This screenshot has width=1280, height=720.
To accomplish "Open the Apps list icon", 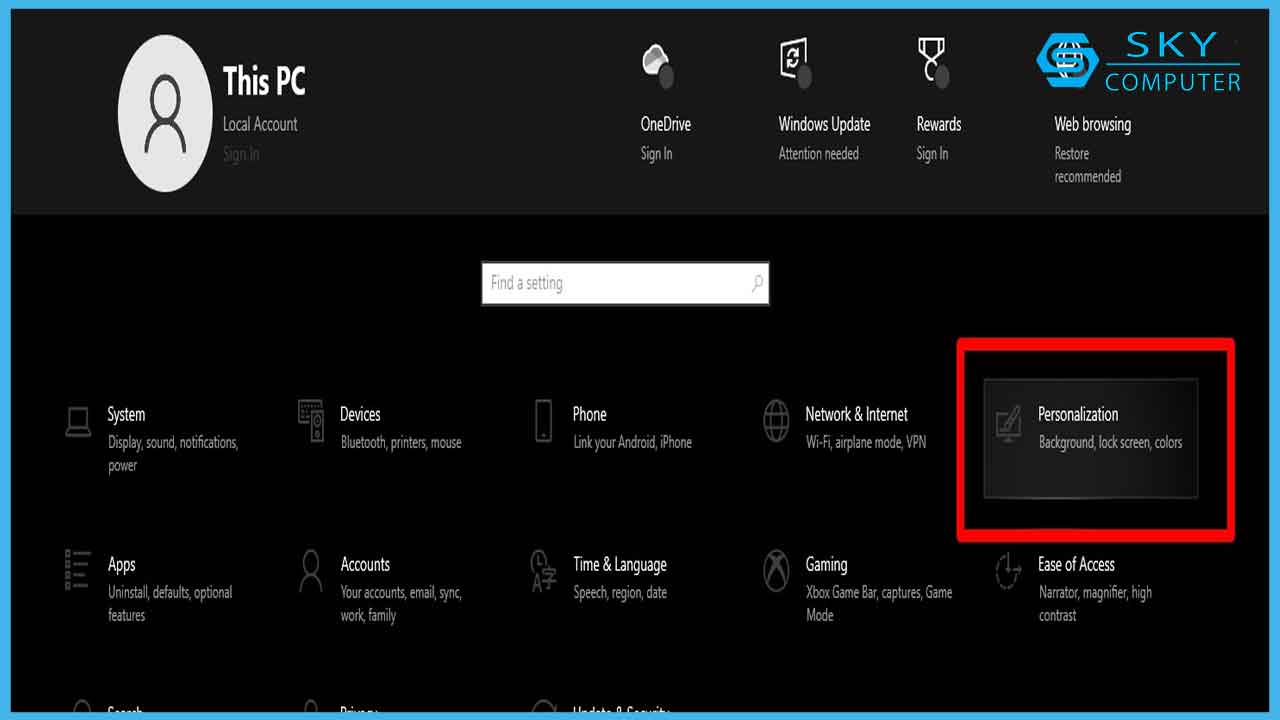I will click(x=78, y=570).
